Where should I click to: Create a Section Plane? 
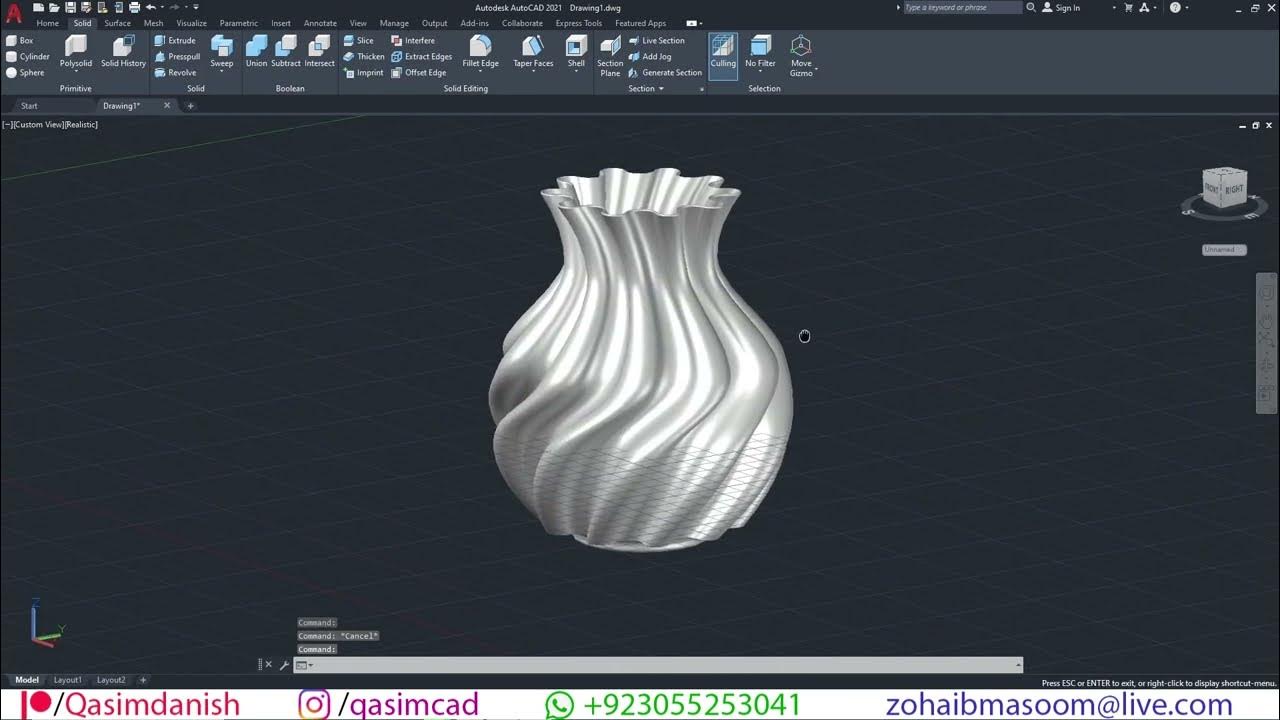click(x=610, y=53)
